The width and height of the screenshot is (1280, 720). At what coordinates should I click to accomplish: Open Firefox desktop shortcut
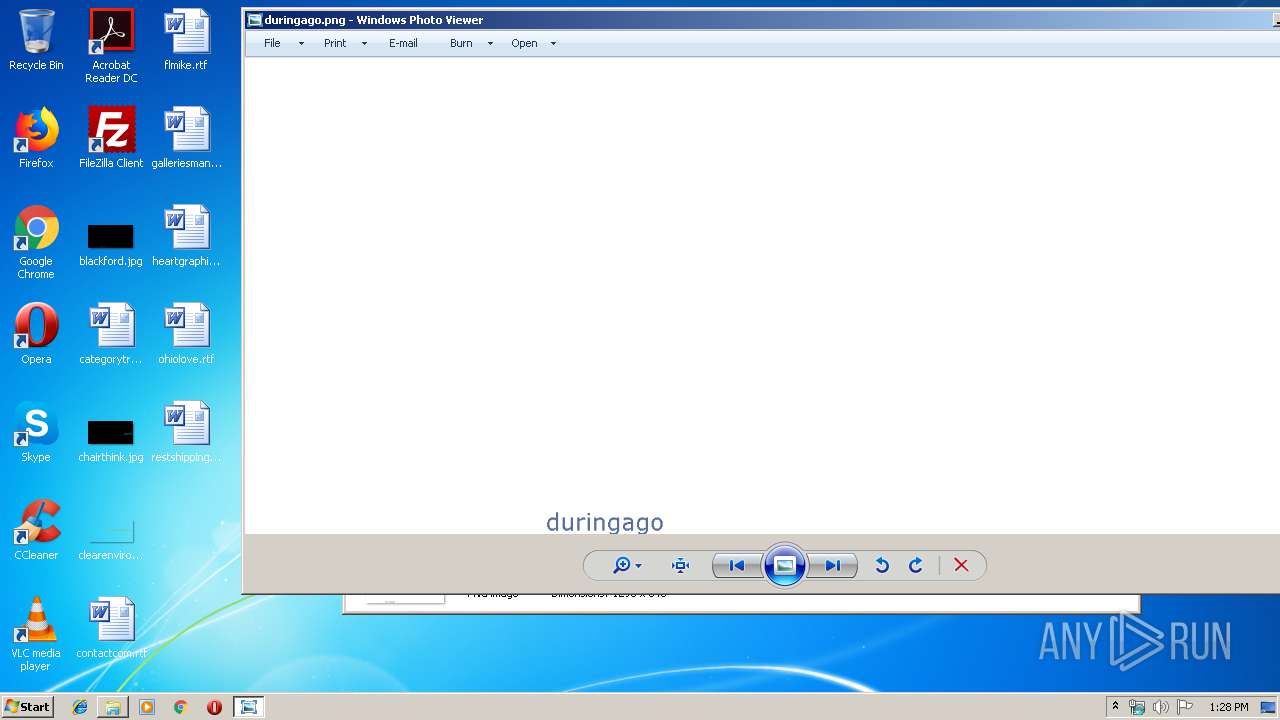pos(36,138)
